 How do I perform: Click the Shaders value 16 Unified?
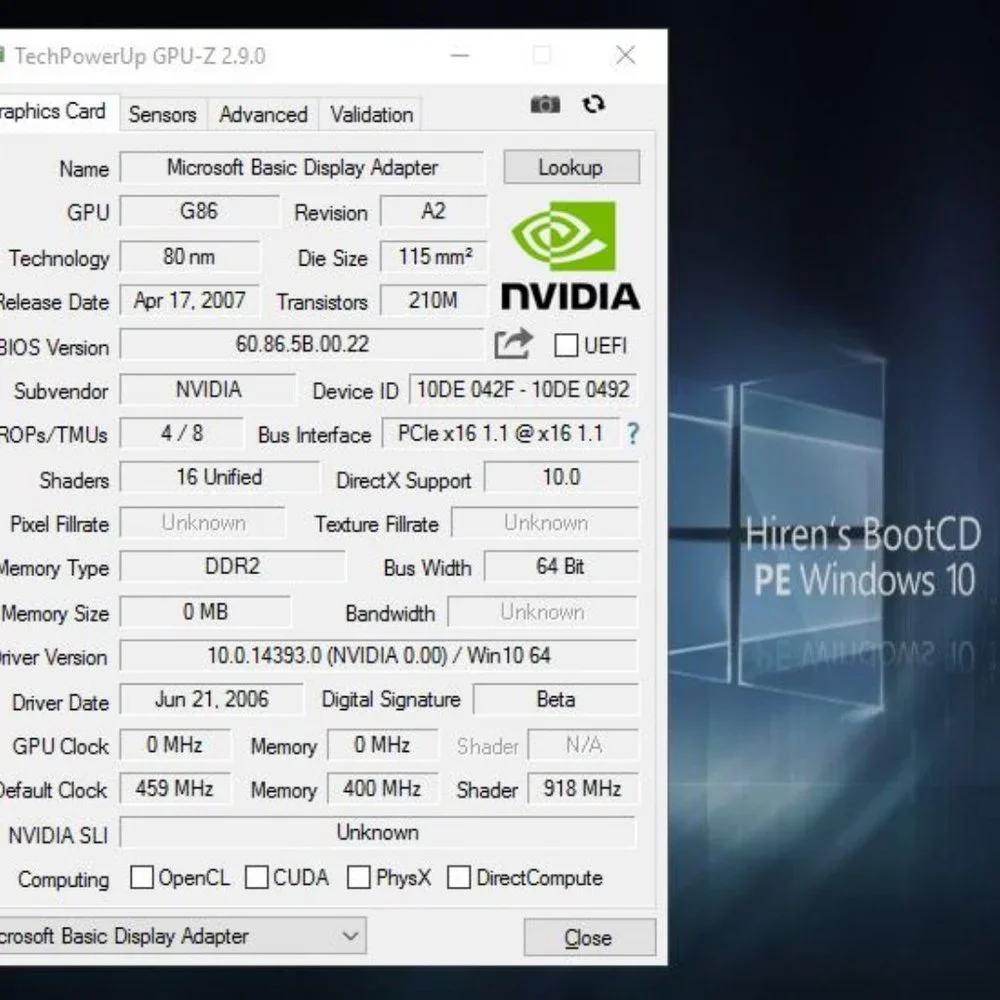[219, 477]
